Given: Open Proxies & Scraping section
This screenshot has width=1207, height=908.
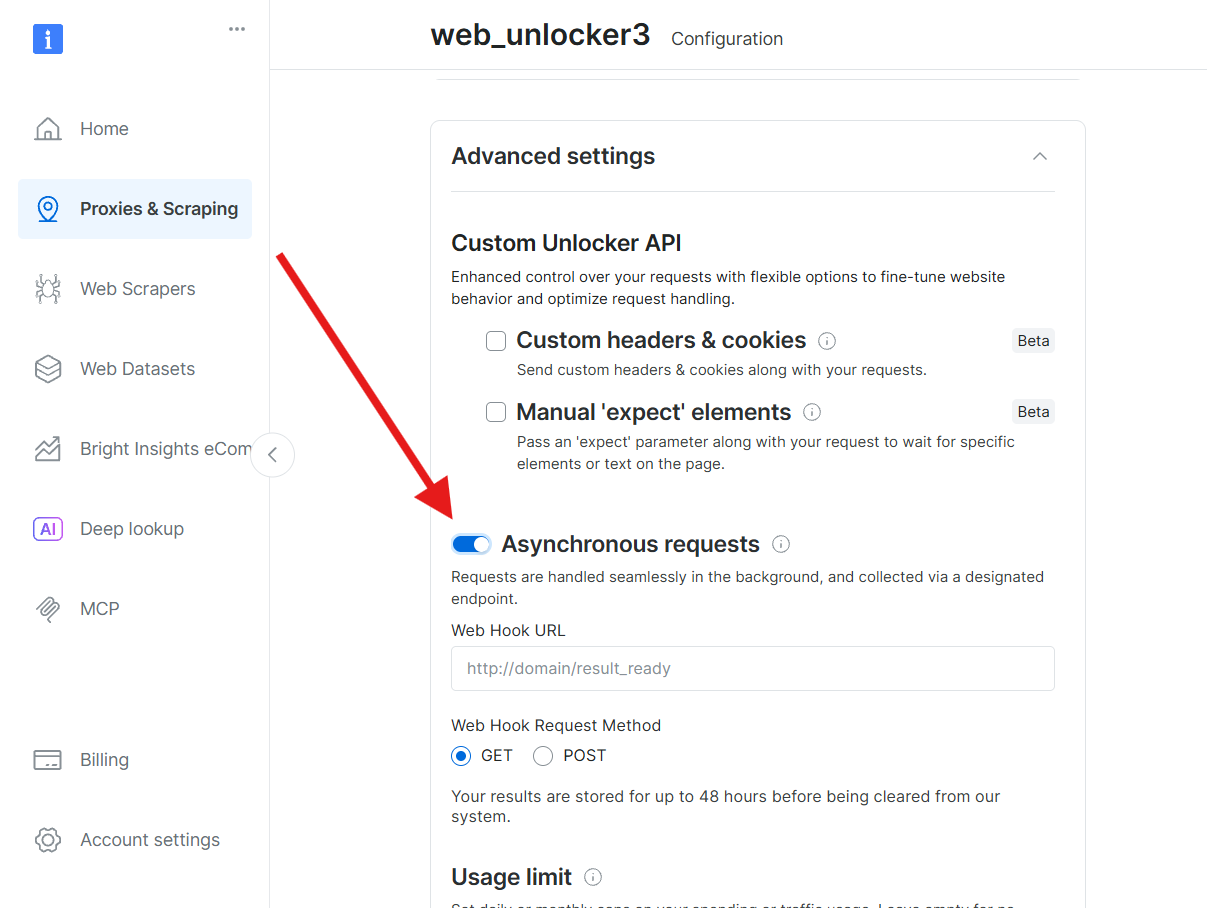Looking at the screenshot, I should 158,208.
